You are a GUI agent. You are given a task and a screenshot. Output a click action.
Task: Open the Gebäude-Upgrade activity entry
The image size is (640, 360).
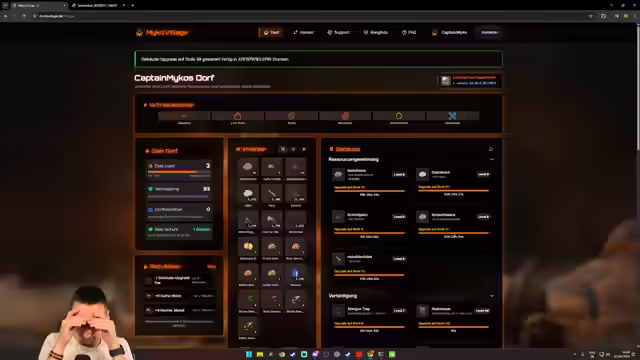click(180, 280)
